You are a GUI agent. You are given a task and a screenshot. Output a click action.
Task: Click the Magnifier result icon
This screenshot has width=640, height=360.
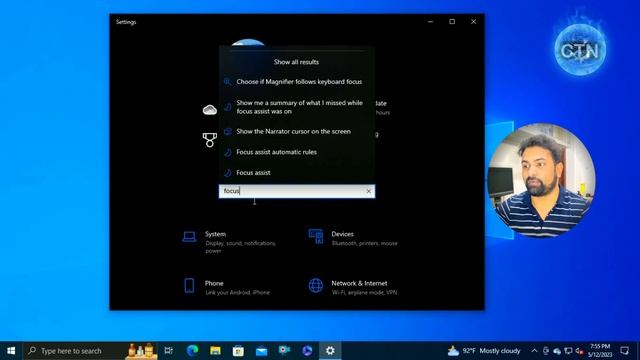[228, 82]
